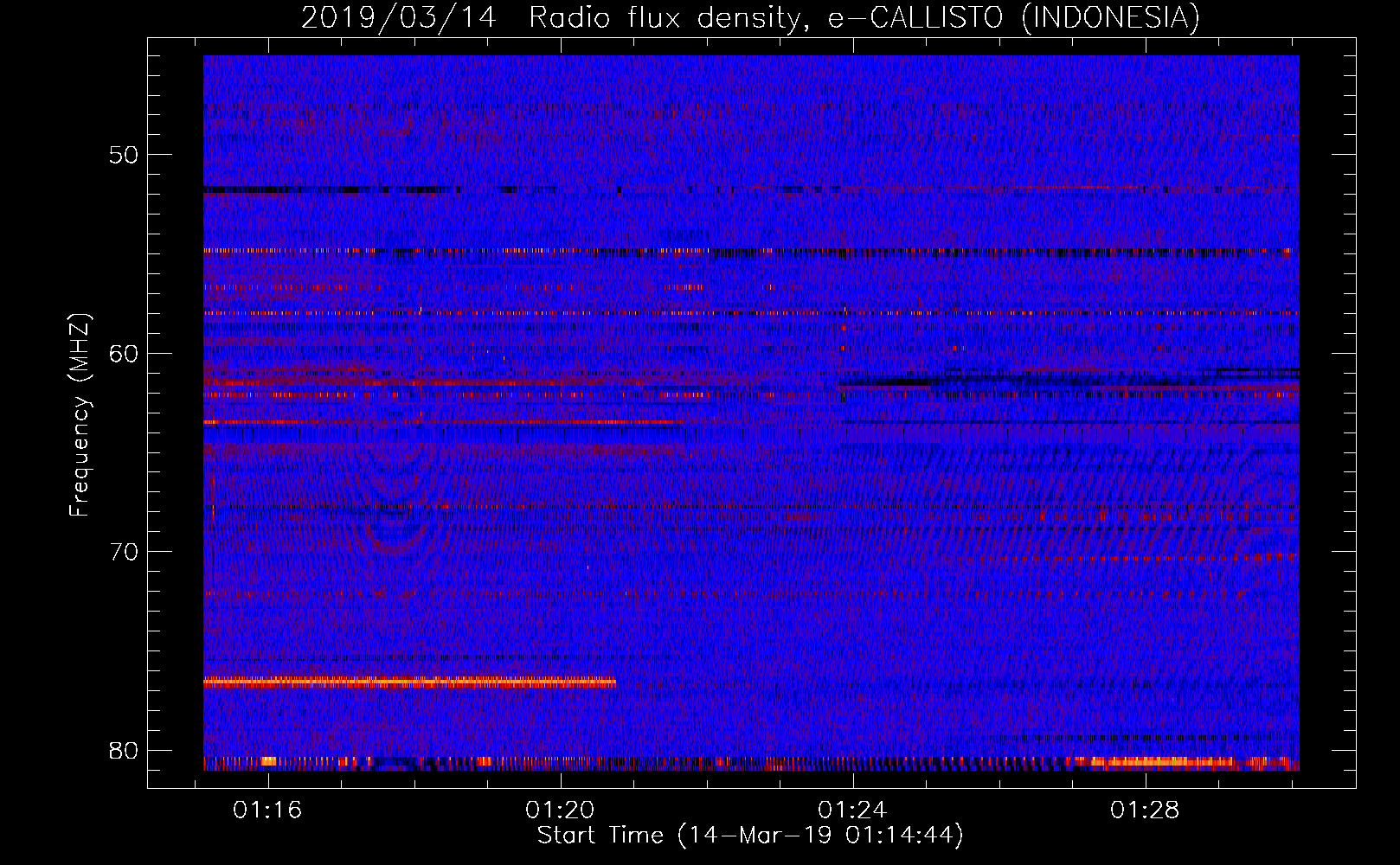Click the 01:20 time tick label
Viewport: 1400px width, 865px height.
pyautogui.click(x=560, y=810)
